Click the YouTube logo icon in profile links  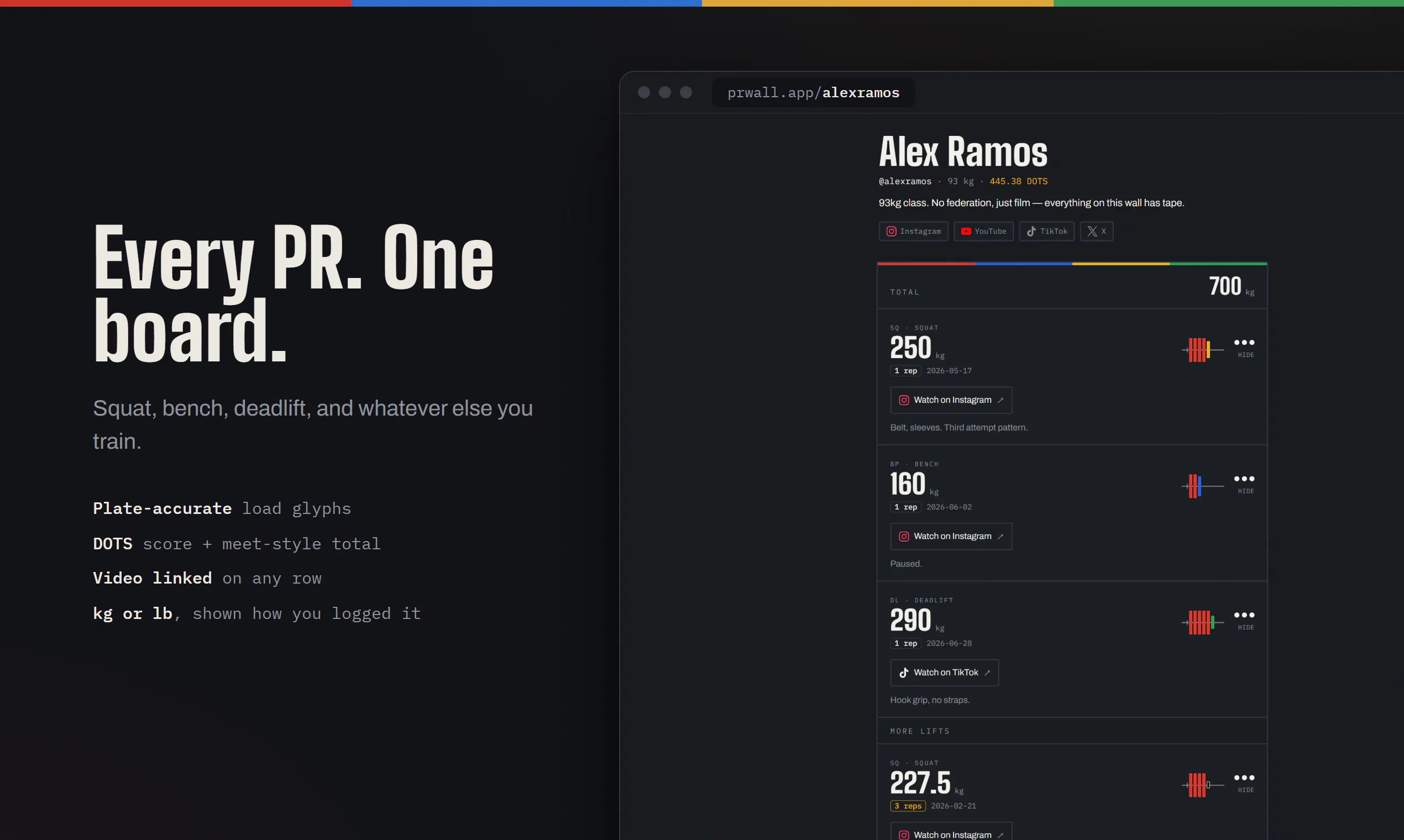966,231
